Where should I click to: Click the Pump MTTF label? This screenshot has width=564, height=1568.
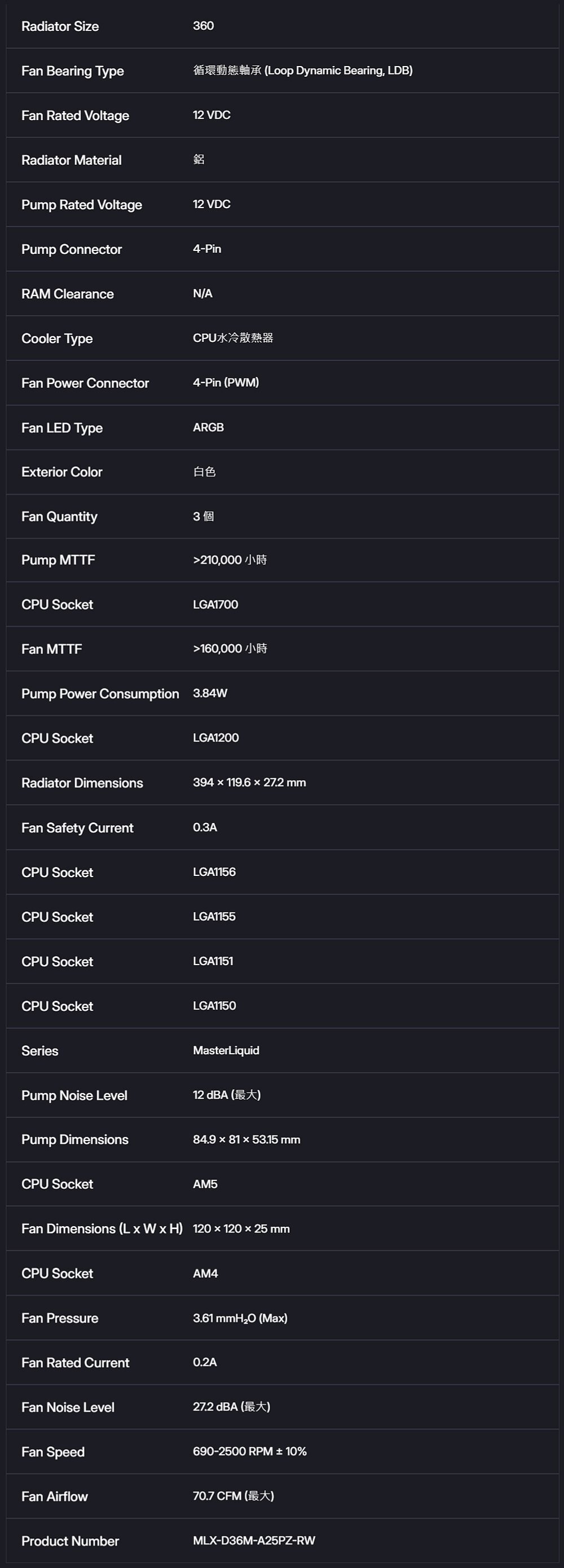pos(58,560)
